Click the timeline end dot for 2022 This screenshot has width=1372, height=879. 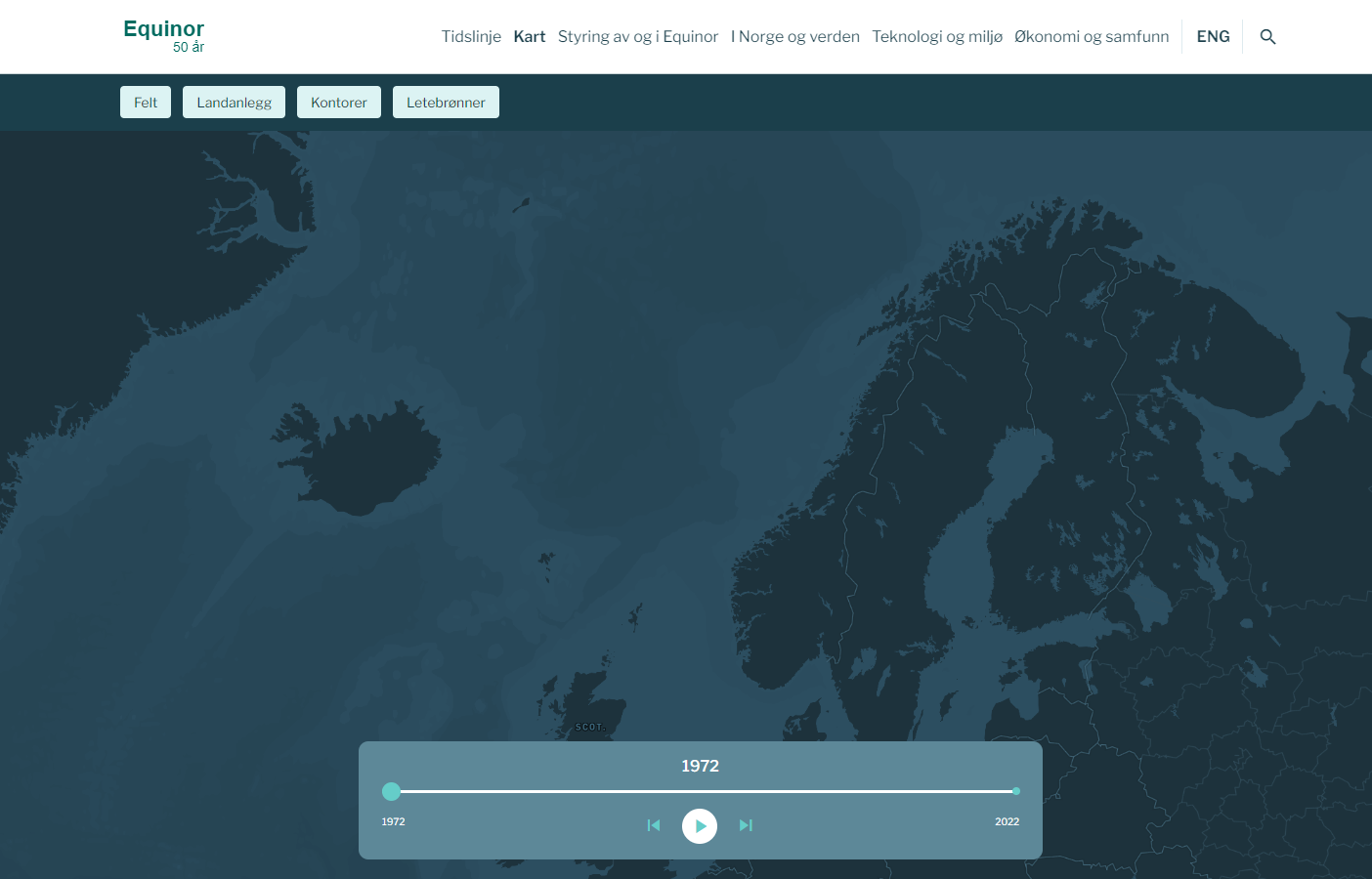click(x=1016, y=791)
